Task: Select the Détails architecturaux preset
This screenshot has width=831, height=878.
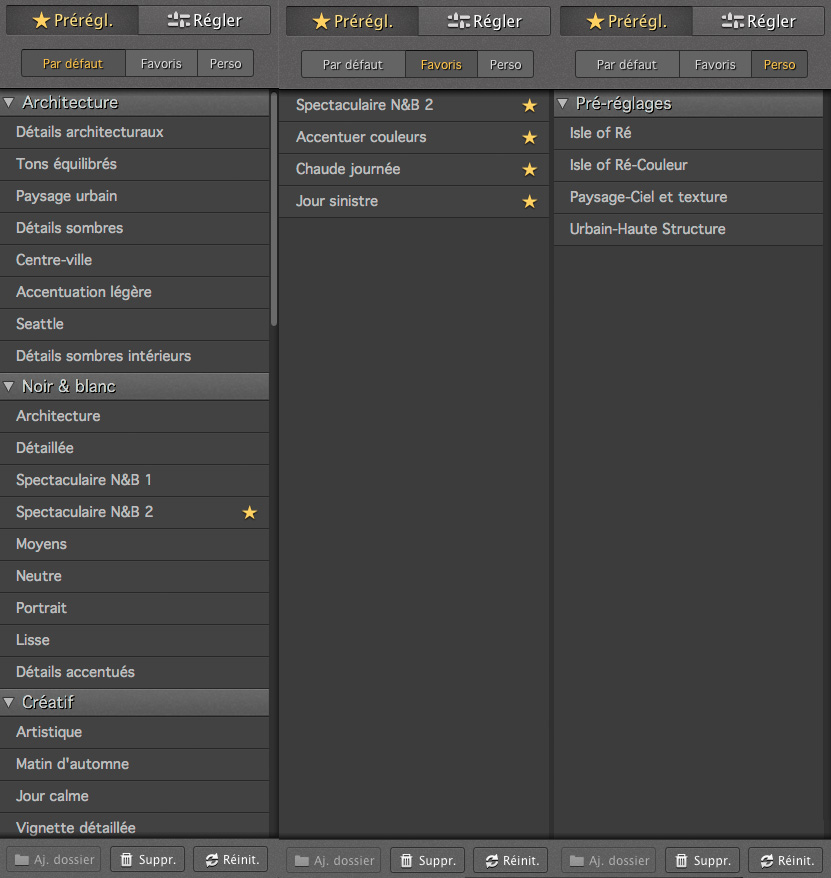Action: pyautogui.click(x=134, y=132)
